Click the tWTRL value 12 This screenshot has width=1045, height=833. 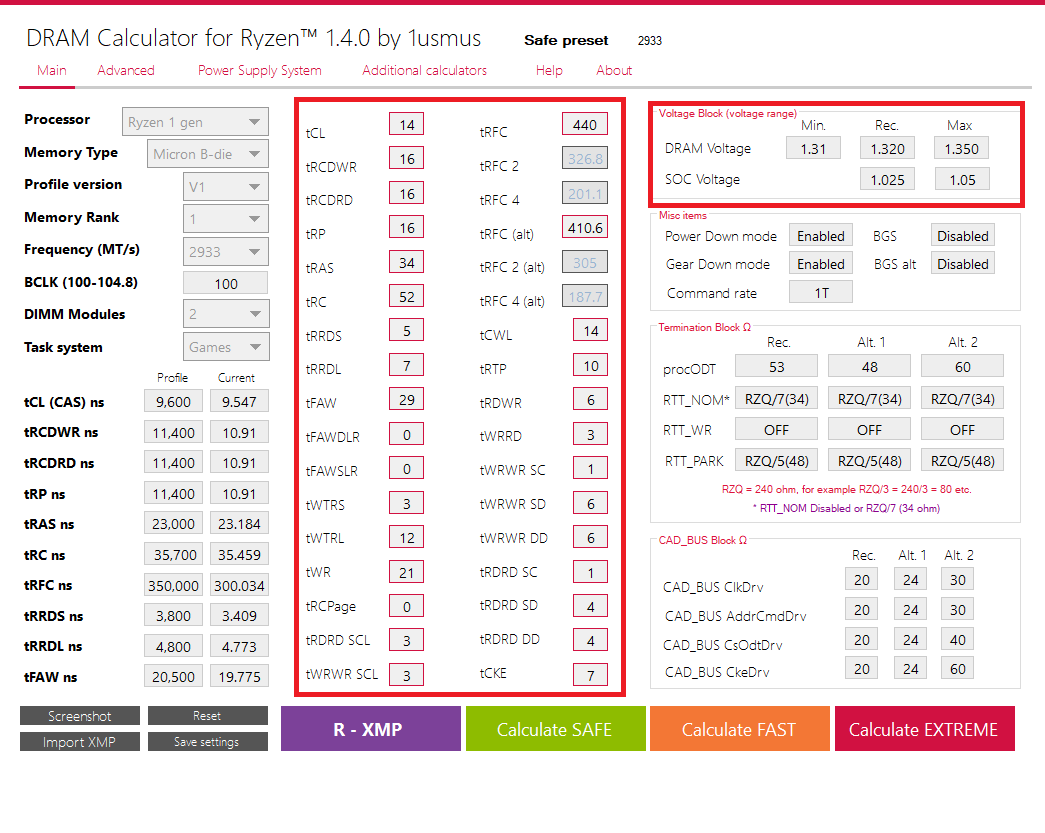coord(407,538)
